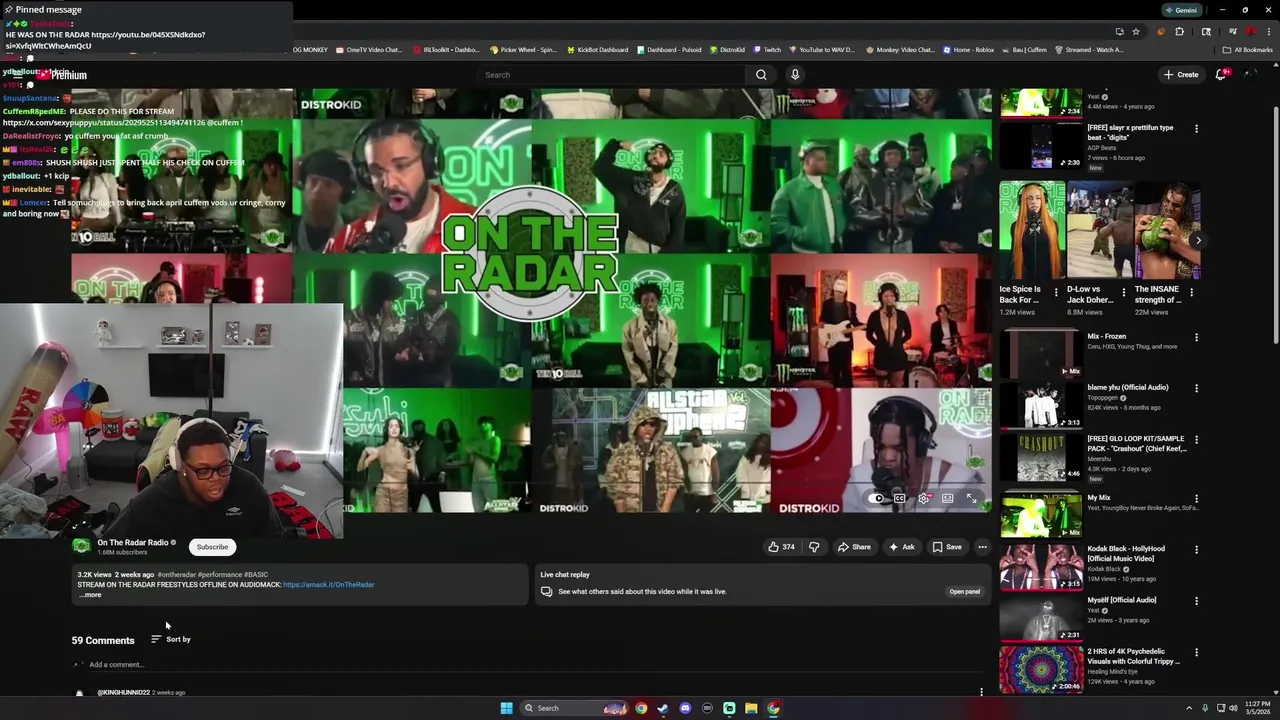Open File Explorer from the taskbar

(x=751, y=708)
